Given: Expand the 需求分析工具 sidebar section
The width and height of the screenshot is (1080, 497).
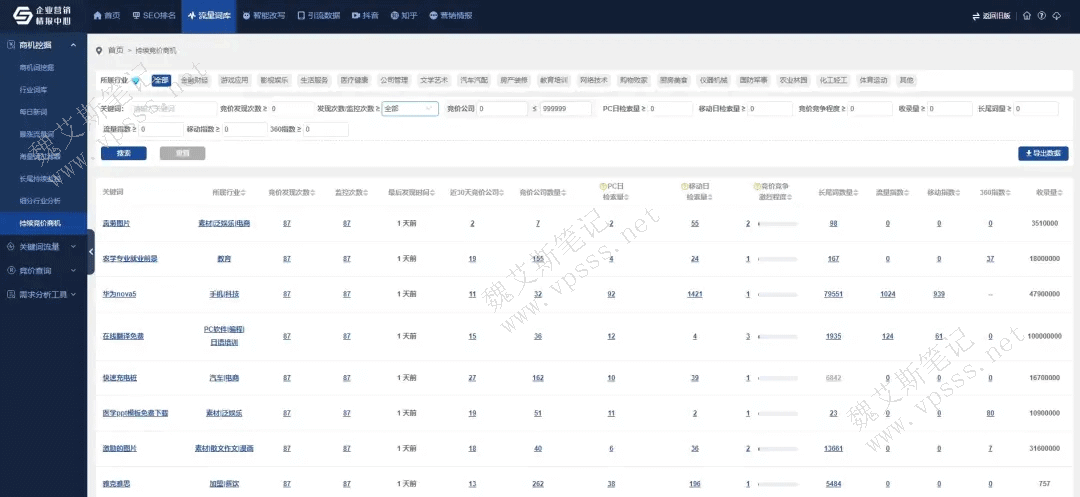Looking at the screenshot, I should (x=43, y=295).
